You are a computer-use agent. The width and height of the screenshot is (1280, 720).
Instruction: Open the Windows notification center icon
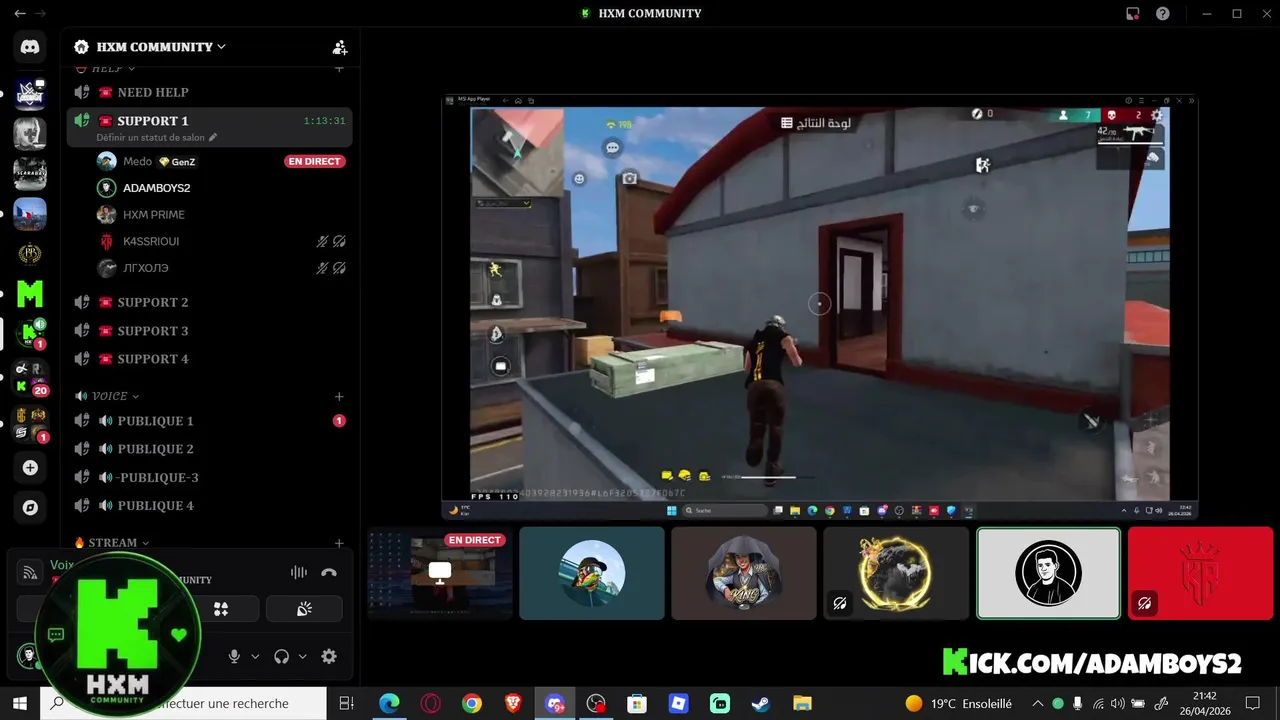tap(1252, 703)
